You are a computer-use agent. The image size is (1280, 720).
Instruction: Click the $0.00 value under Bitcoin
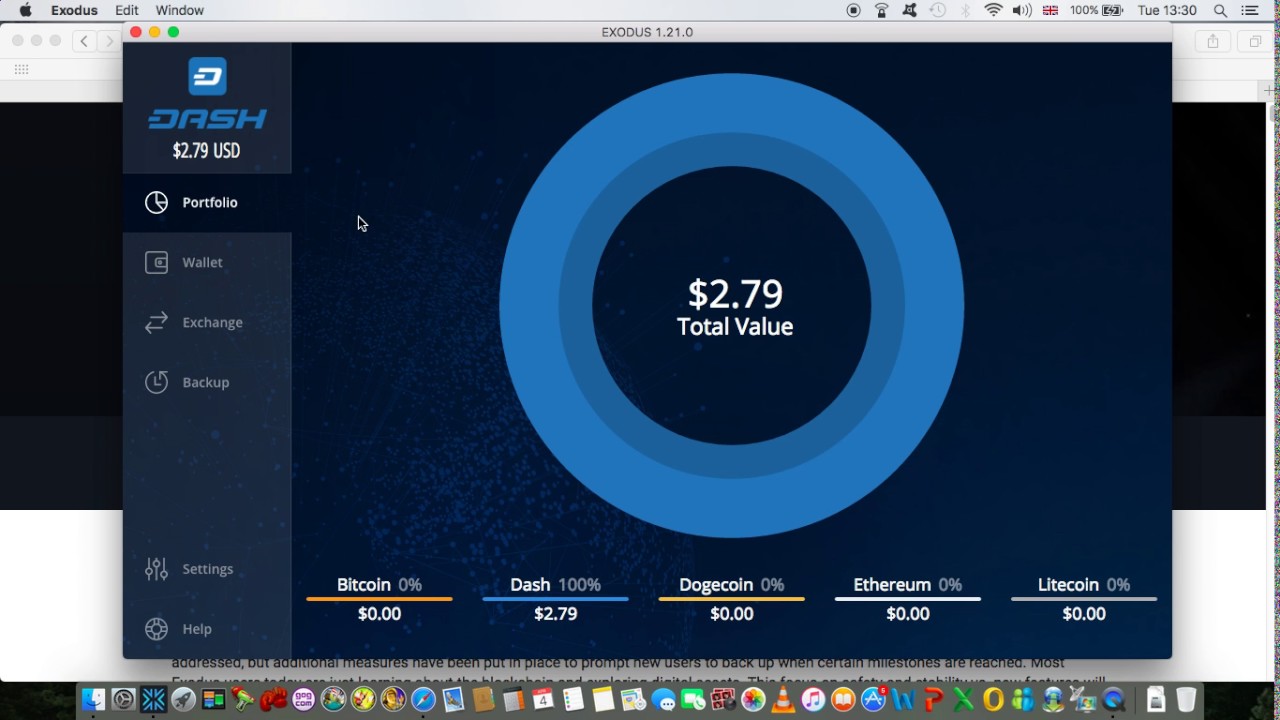click(379, 614)
